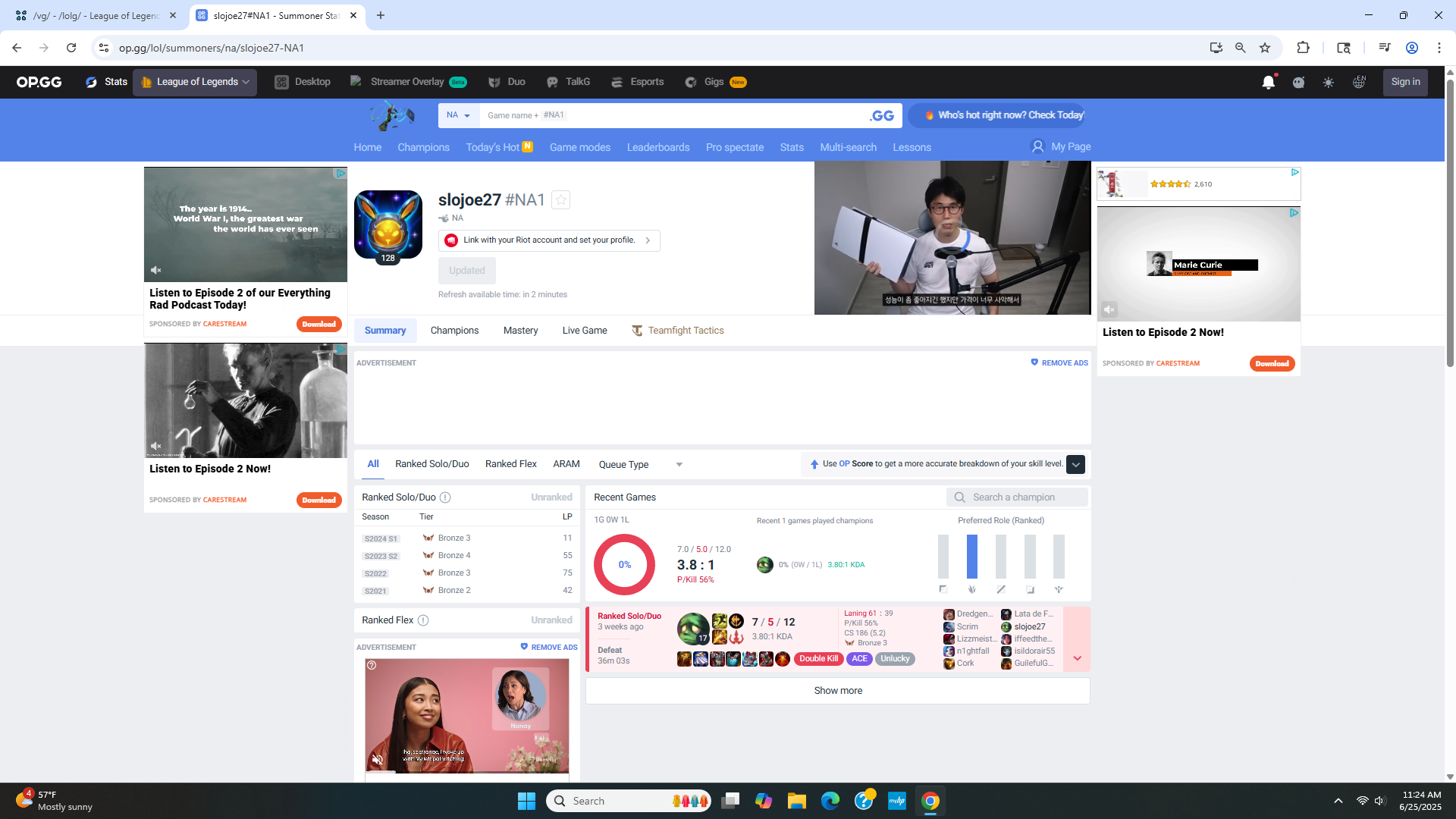Image resolution: width=1456 pixels, height=819 pixels.
Task: Open Microsoft Edge from the taskbar
Action: 830,801
